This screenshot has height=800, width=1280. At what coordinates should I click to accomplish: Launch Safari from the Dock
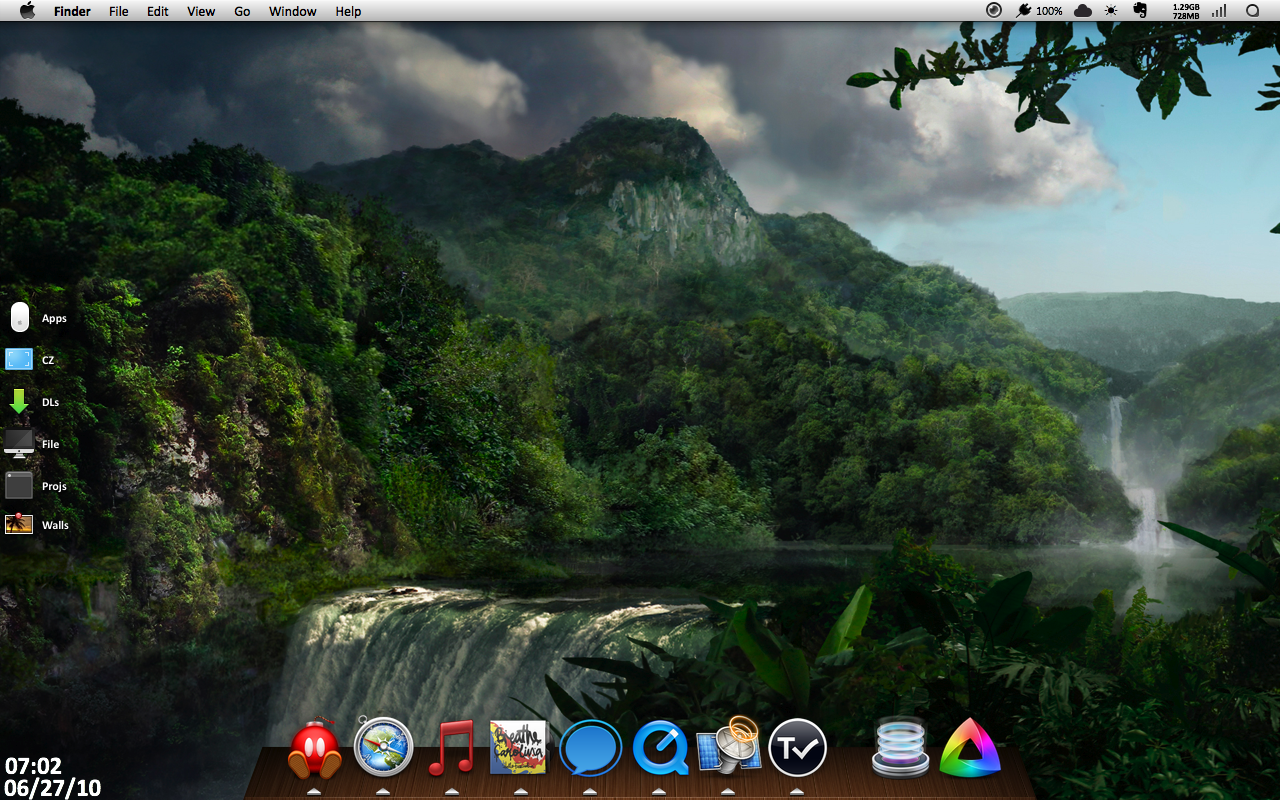[384, 747]
